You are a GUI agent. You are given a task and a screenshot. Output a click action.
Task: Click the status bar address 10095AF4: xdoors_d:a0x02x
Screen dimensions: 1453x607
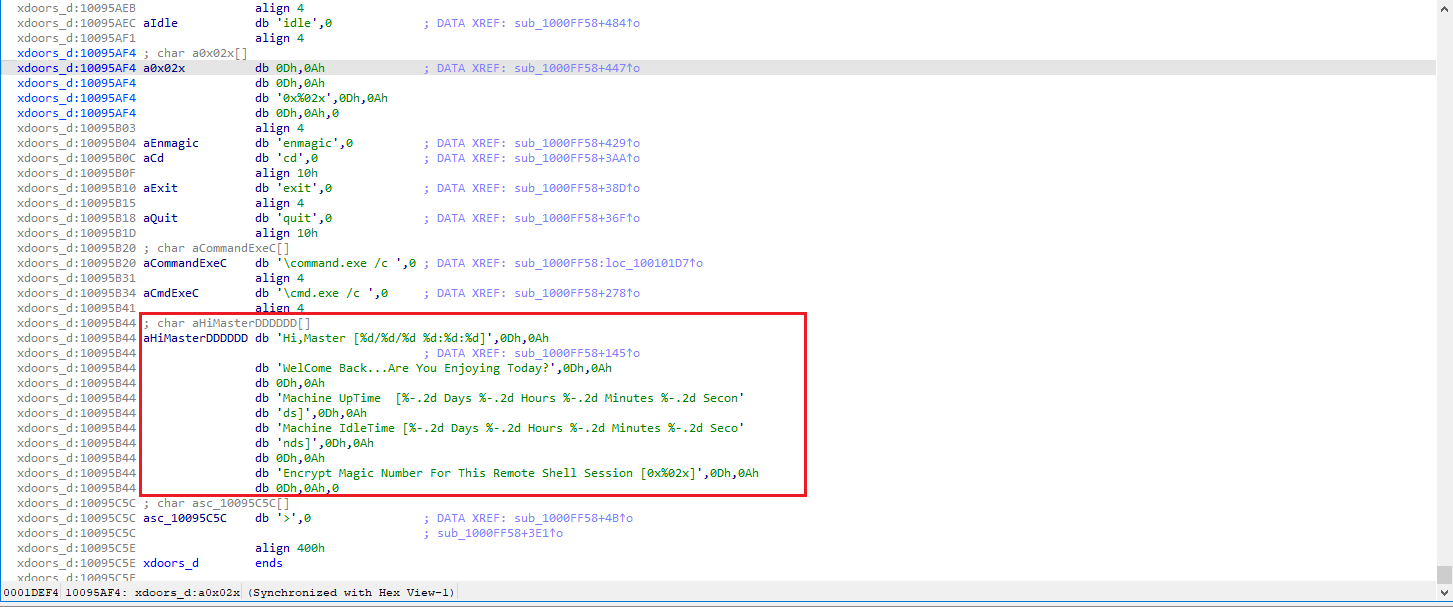click(152, 593)
